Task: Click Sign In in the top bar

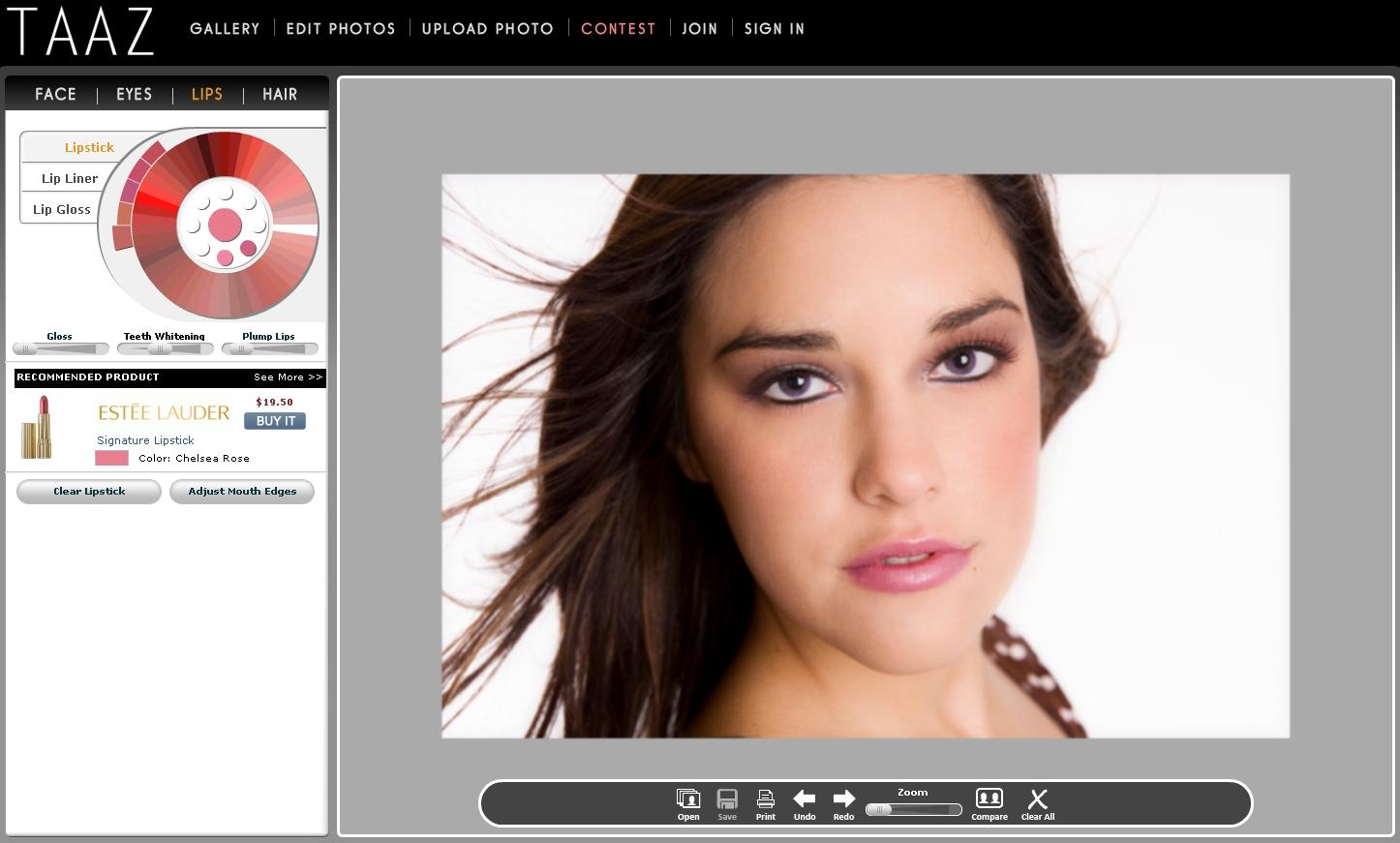Action: (x=775, y=29)
